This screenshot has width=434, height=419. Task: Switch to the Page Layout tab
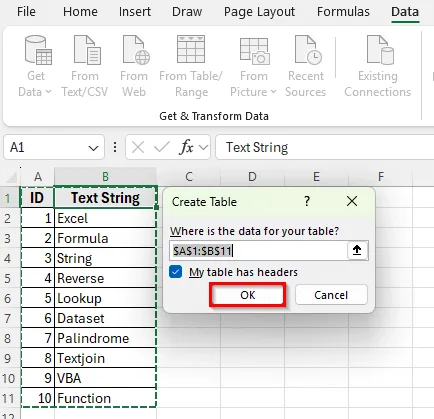pyautogui.click(x=259, y=12)
